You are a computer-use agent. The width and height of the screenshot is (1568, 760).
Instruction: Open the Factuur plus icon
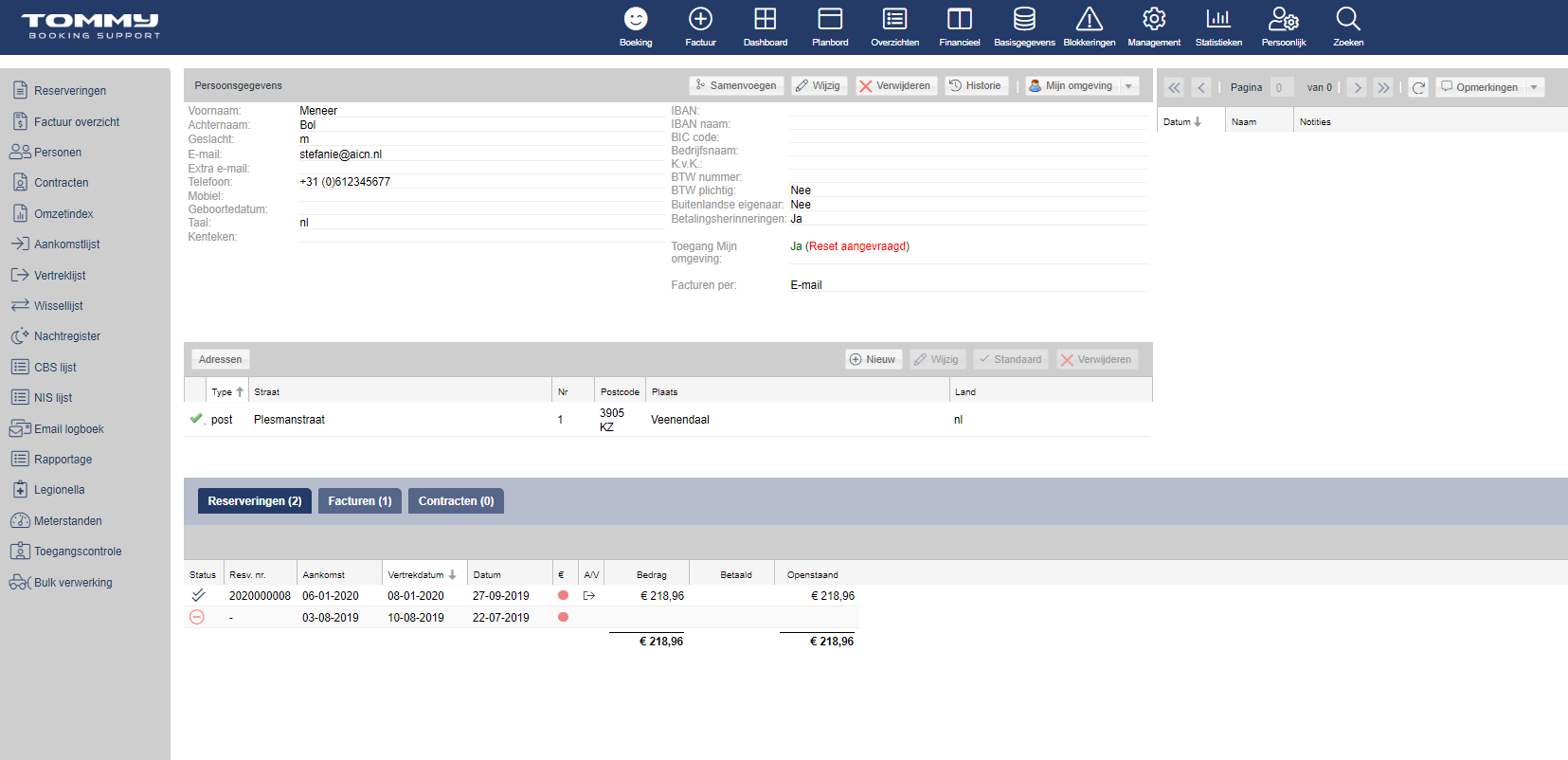point(700,19)
